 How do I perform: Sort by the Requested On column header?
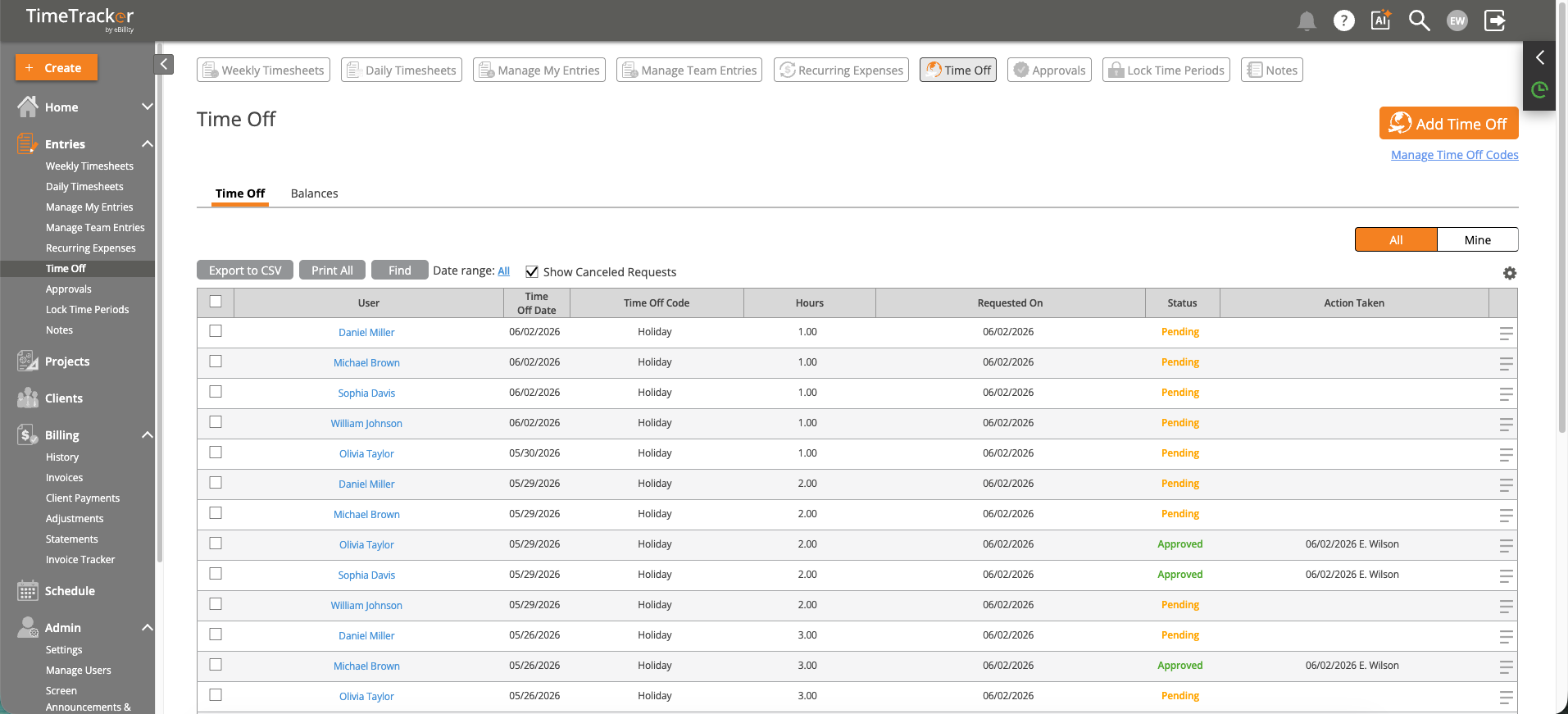pos(1010,303)
